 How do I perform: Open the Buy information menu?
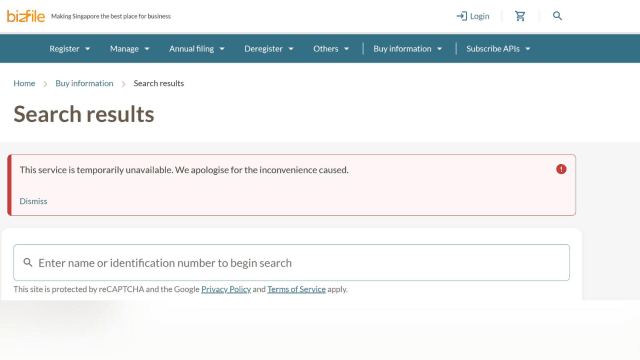(x=407, y=49)
